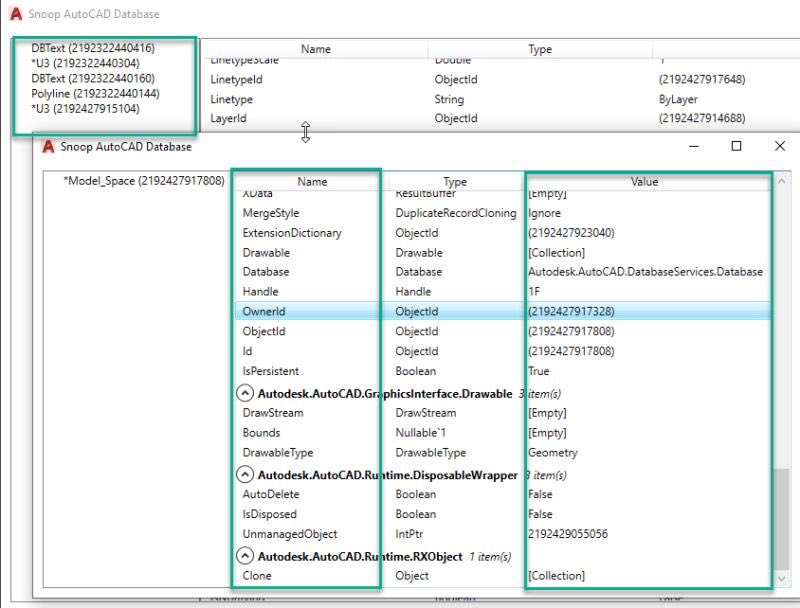Select the IsDisposed property row

(503, 514)
